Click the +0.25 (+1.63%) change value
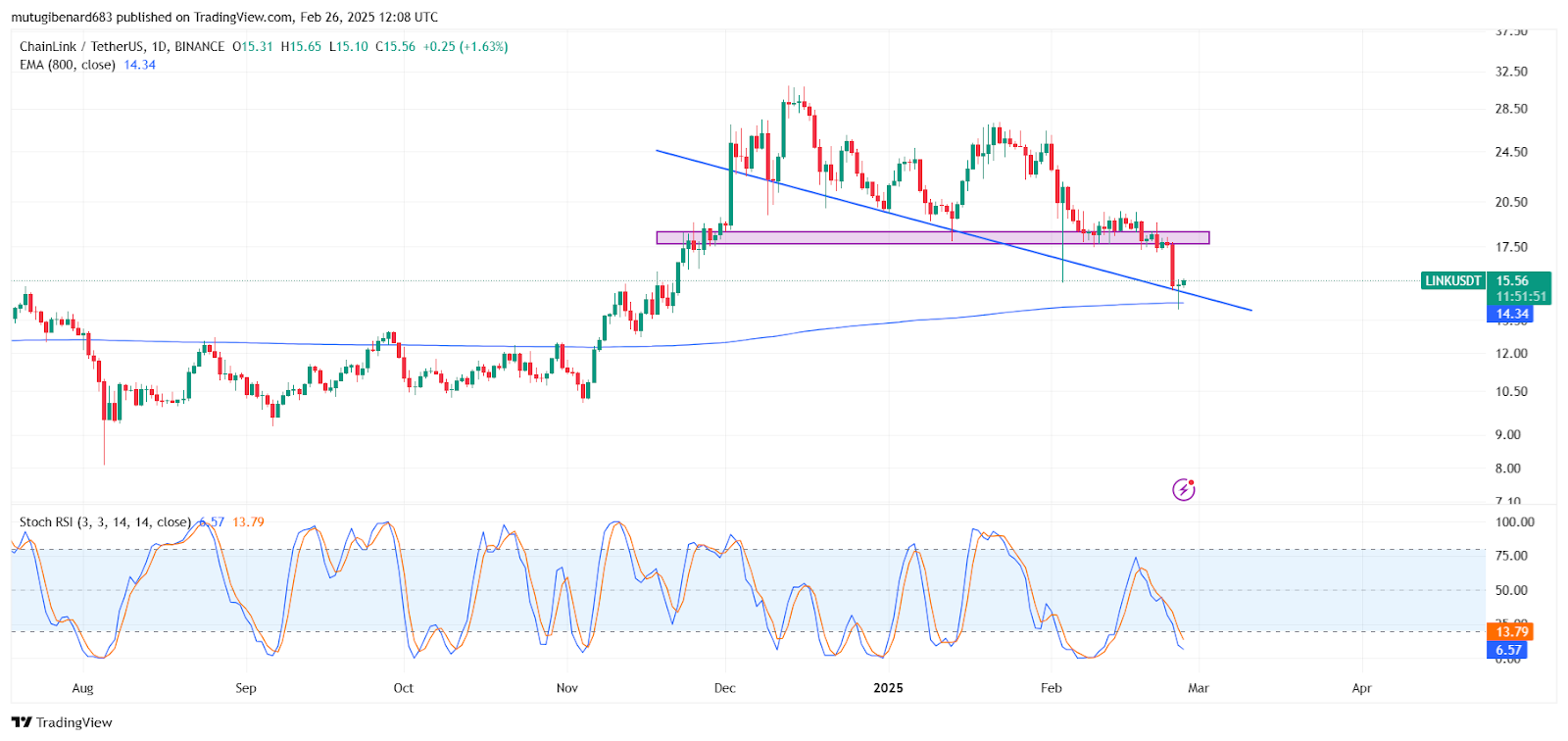The image size is (1568, 741). pos(465,46)
